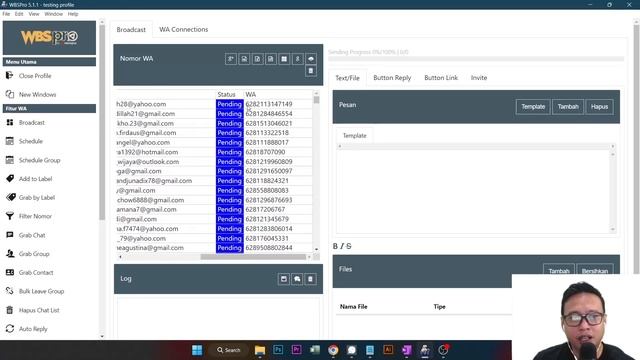Select the Template sub-tab in Pesan
640x360 pixels.
point(354,136)
